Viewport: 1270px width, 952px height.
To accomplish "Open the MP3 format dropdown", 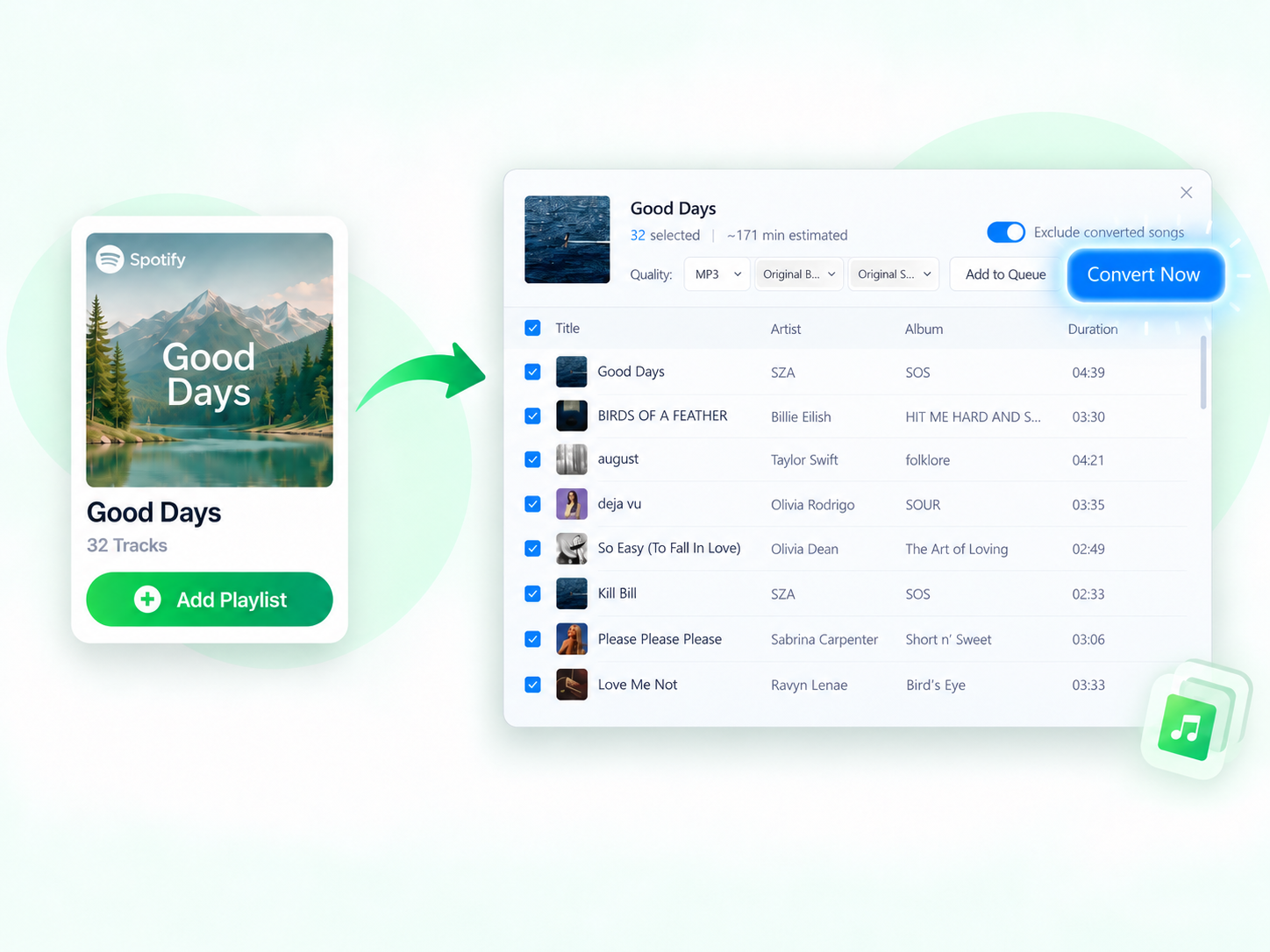I will point(717,274).
